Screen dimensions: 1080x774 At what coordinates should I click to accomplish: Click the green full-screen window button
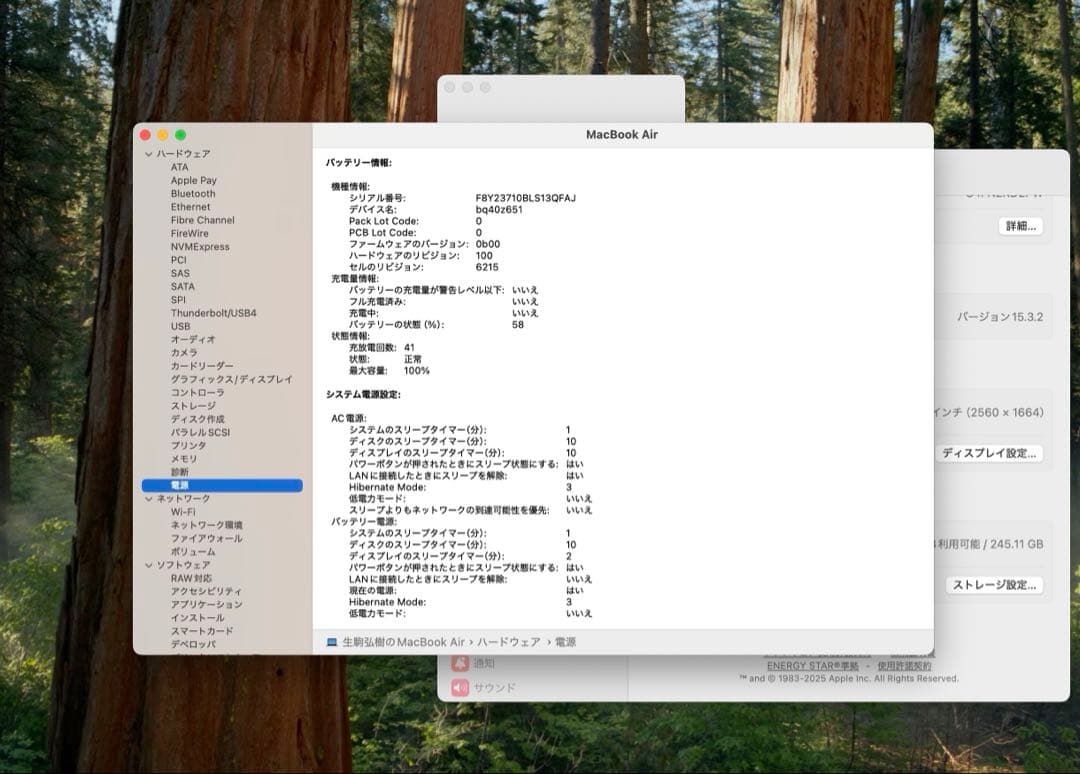(x=181, y=135)
